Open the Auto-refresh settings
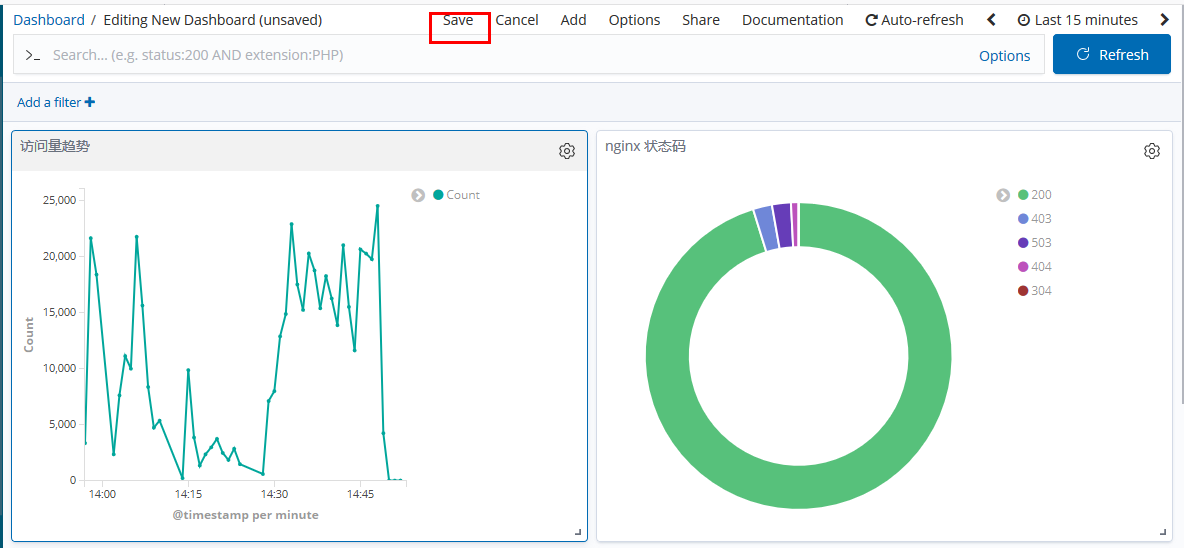The height and width of the screenshot is (548, 1184). pyautogui.click(x=914, y=20)
